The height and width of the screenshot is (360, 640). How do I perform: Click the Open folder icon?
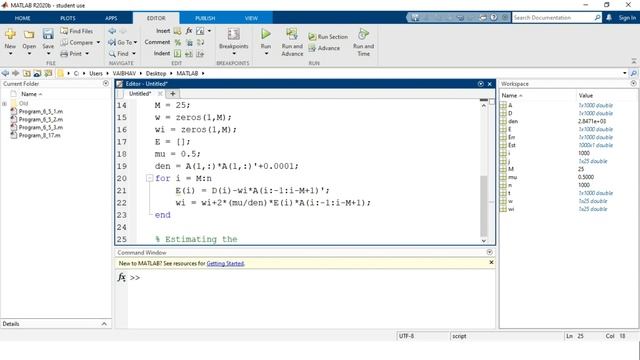pos(29,35)
